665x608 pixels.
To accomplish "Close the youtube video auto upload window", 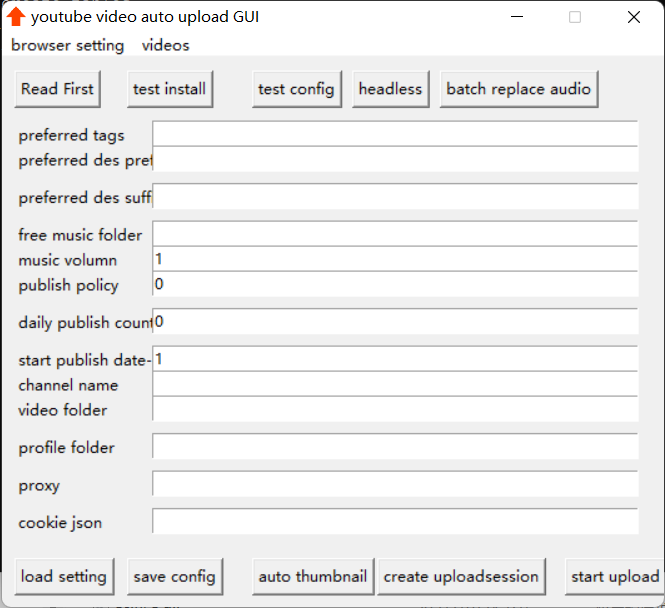I will click(x=634, y=17).
